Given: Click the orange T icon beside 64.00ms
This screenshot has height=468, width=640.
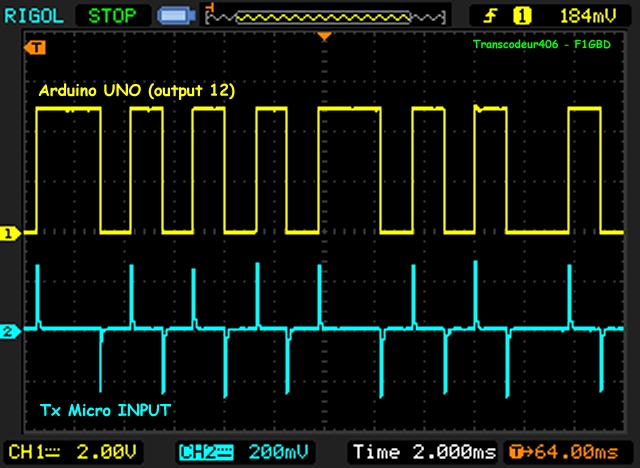Looking at the screenshot, I should [516, 452].
